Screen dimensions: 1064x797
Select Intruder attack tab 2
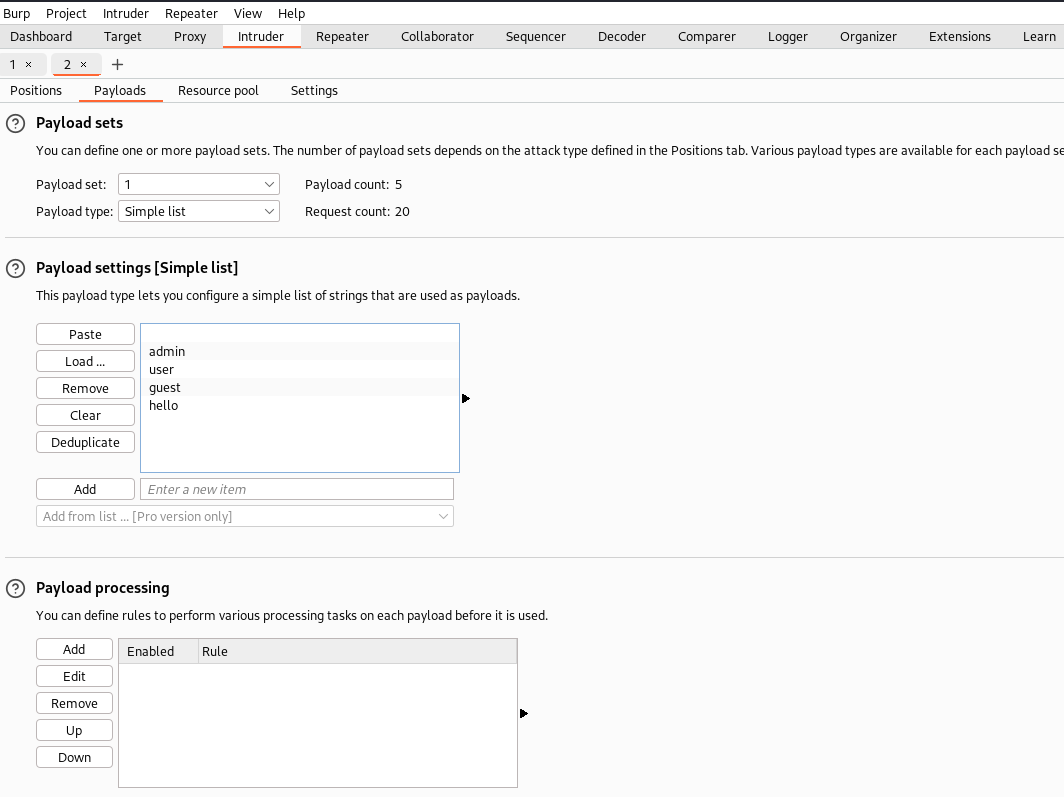tap(67, 64)
